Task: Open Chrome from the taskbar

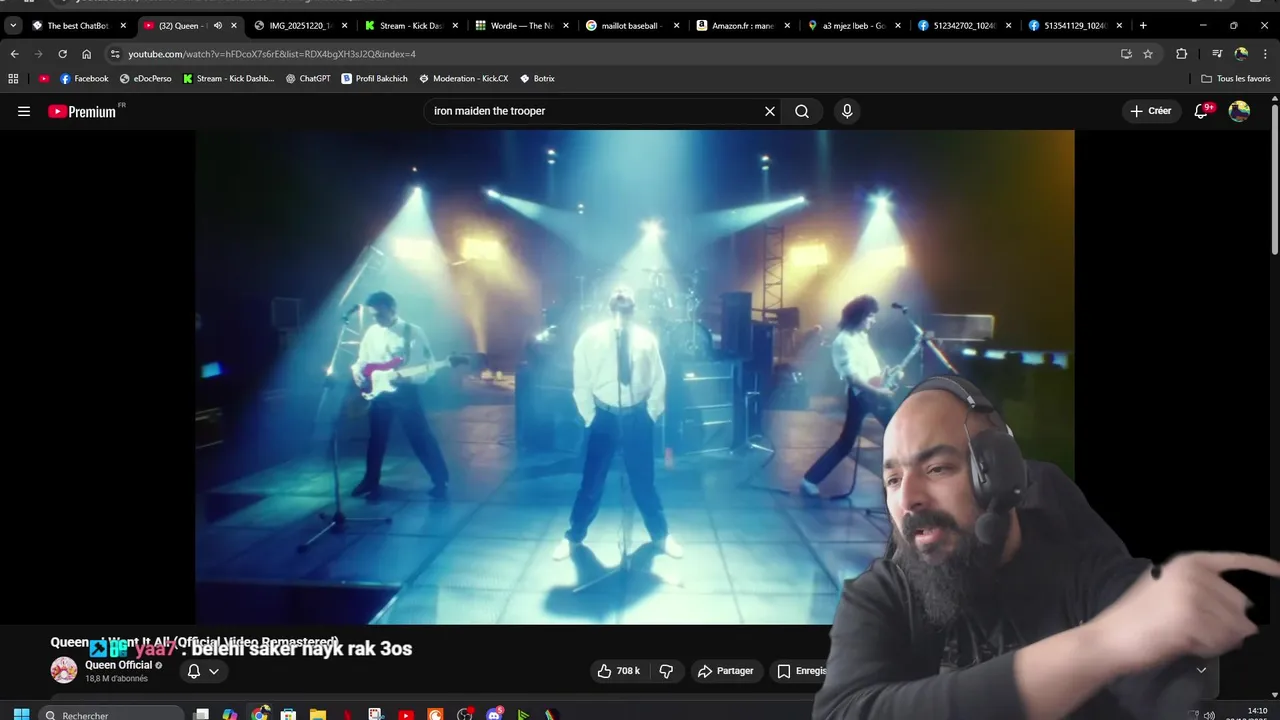Action: click(x=259, y=714)
